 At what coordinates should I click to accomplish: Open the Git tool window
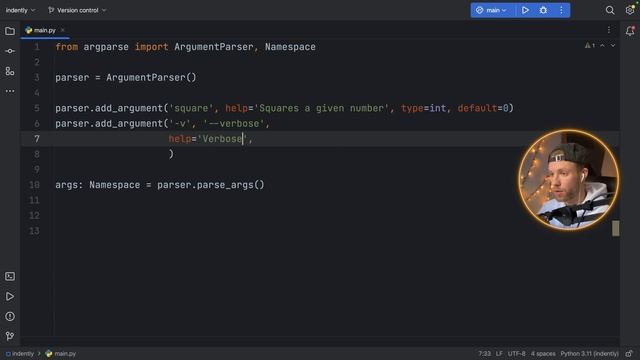click(x=10, y=336)
